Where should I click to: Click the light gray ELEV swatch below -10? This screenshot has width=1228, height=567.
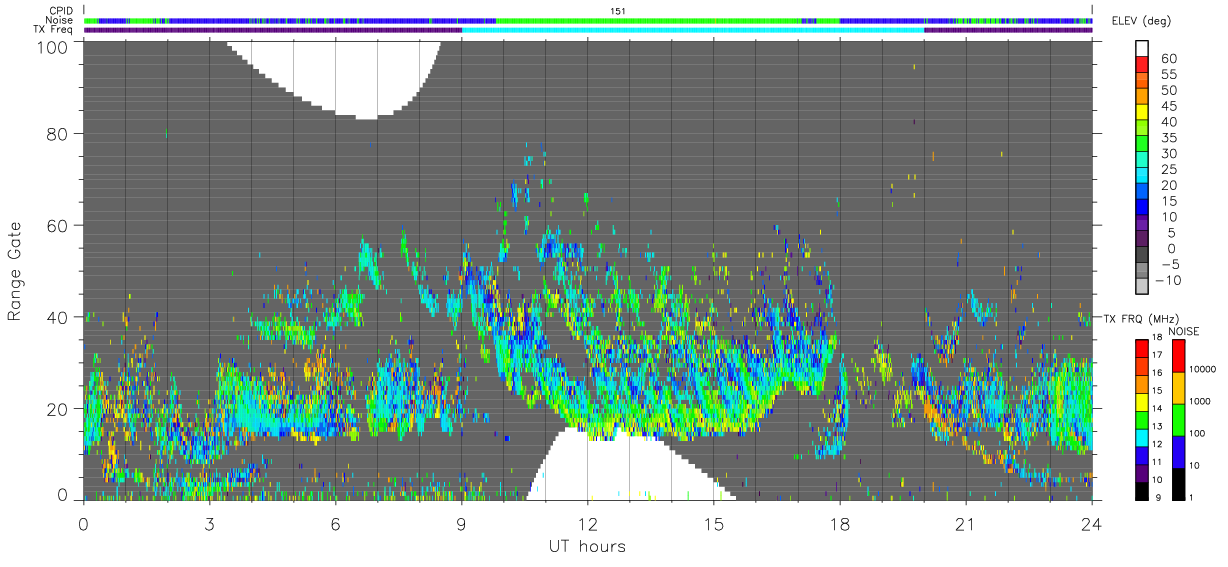click(x=1143, y=288)
